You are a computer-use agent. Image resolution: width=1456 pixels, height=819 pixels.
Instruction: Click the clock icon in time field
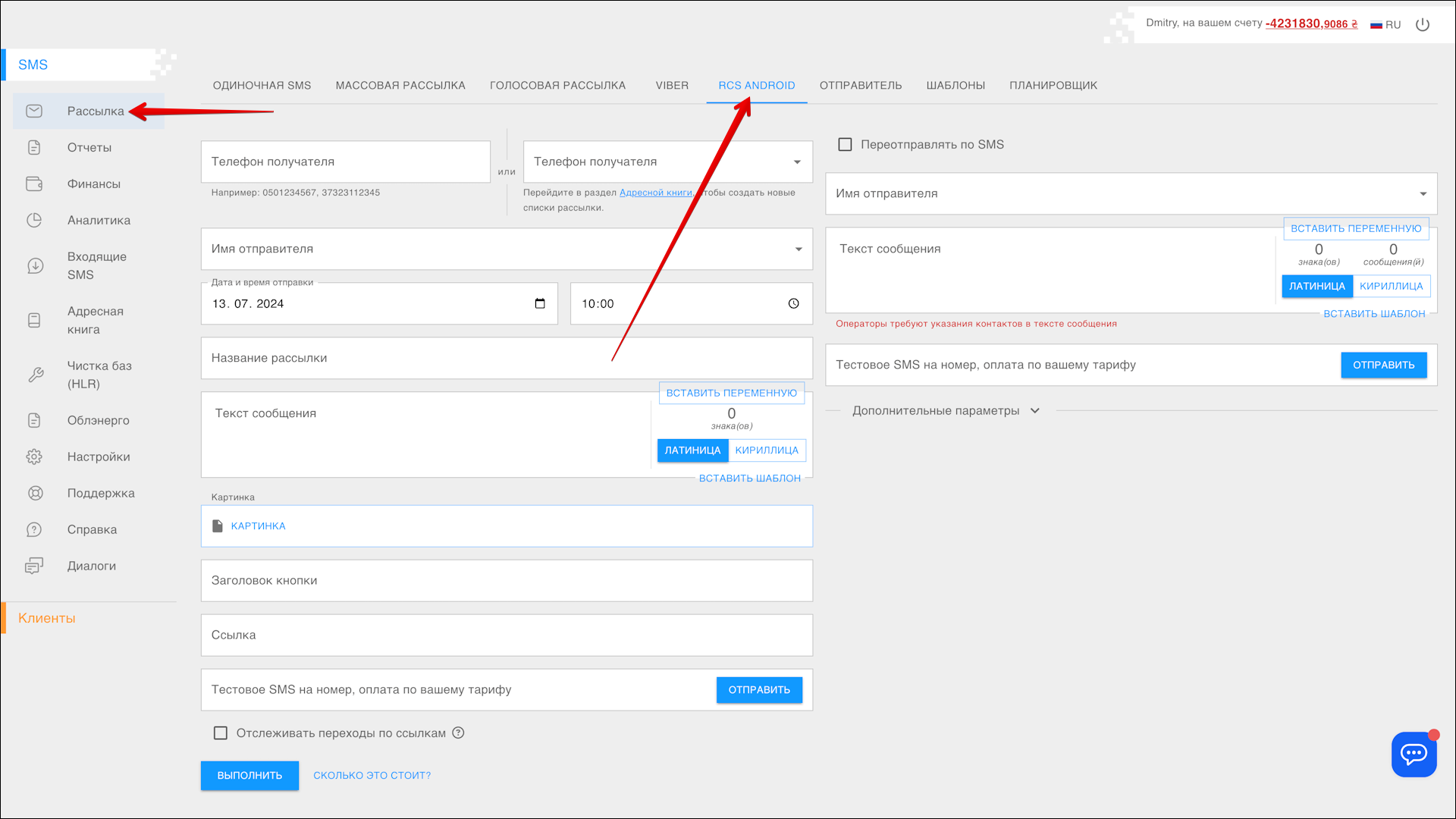pyautogui.click(x=793, y=303)
